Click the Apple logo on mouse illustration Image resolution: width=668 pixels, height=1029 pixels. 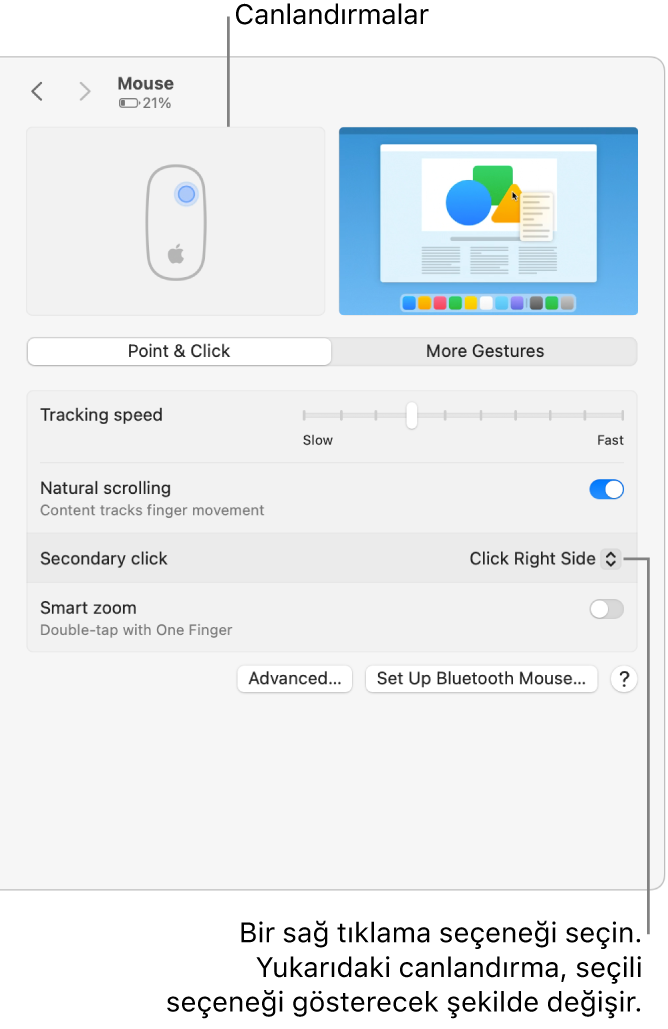tap(176, 253)
